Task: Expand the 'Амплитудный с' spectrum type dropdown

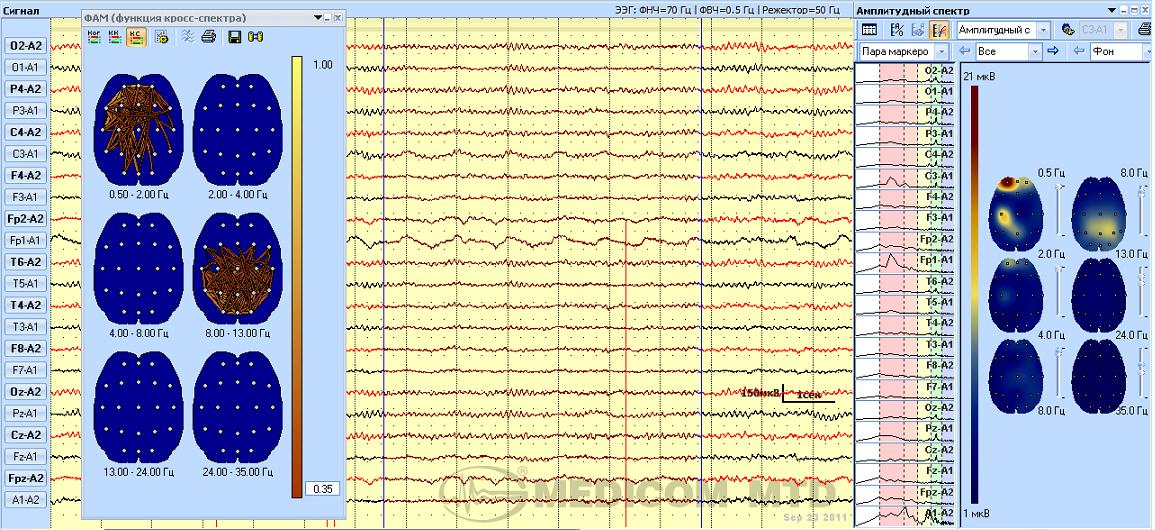Action: (x=1044, y=30)
